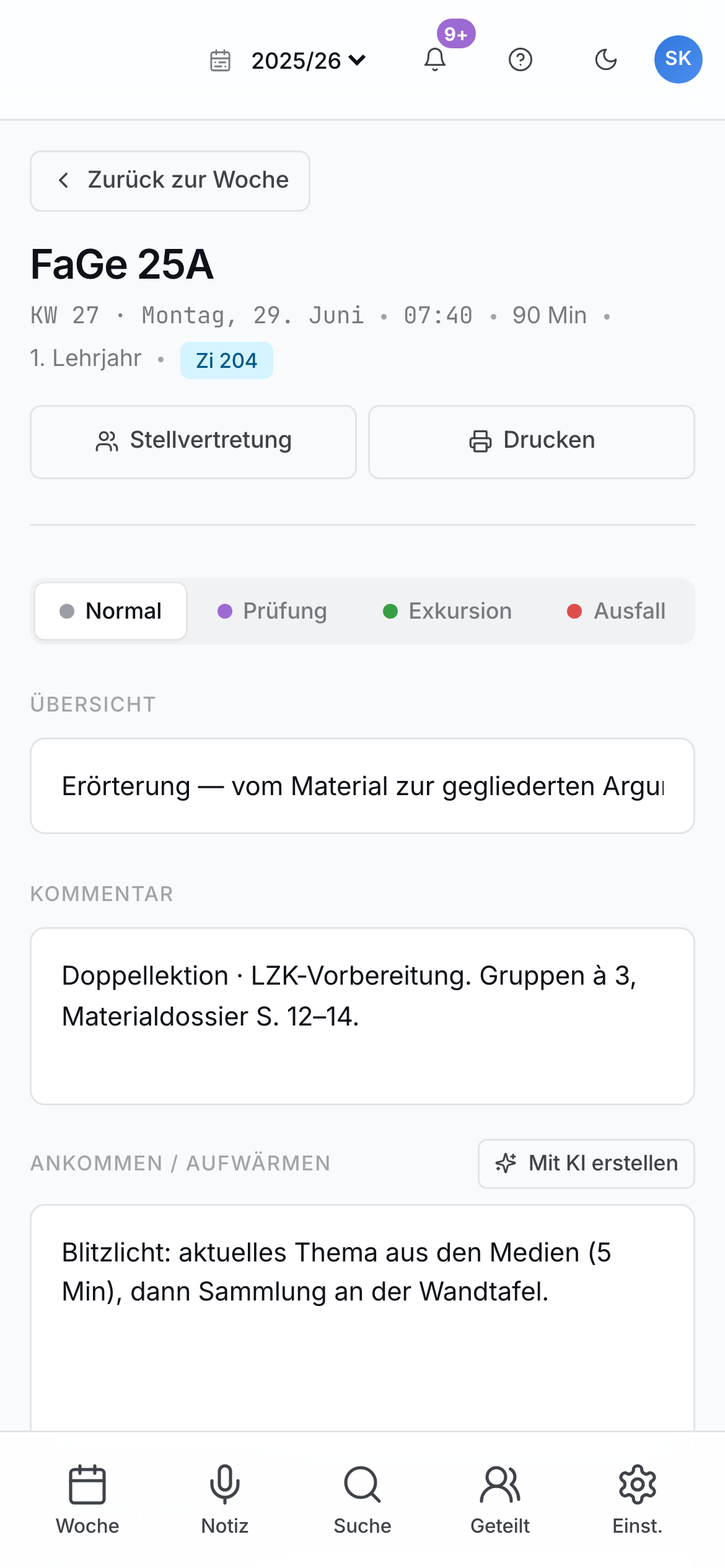
Task: Select the Normal lesson type
Action: click(x=111, y=611)
